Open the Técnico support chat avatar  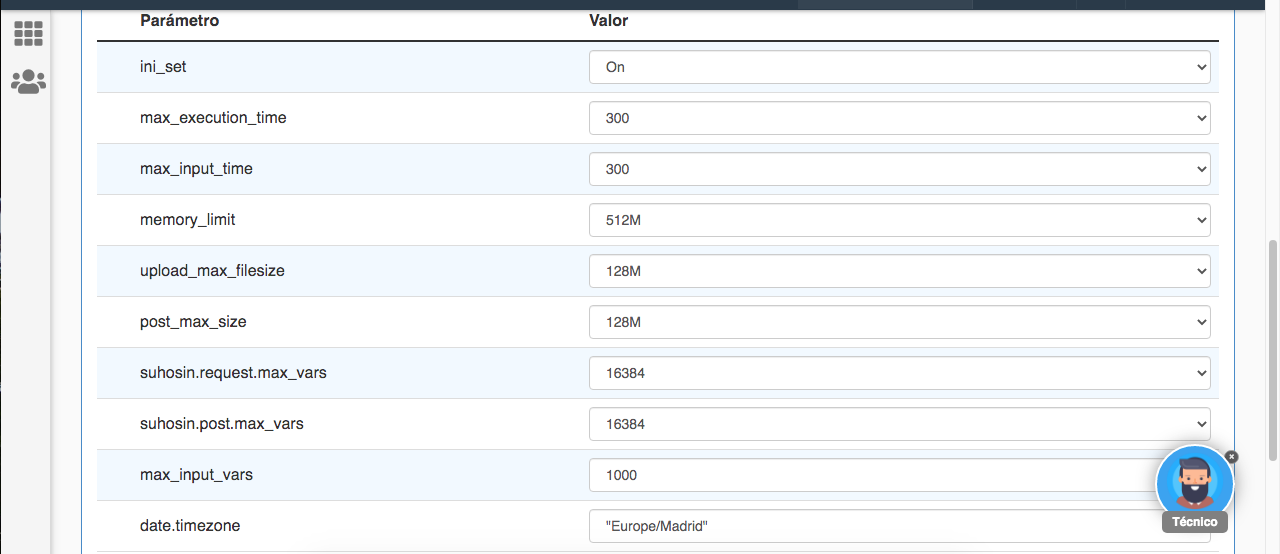tap(1194, 483)
